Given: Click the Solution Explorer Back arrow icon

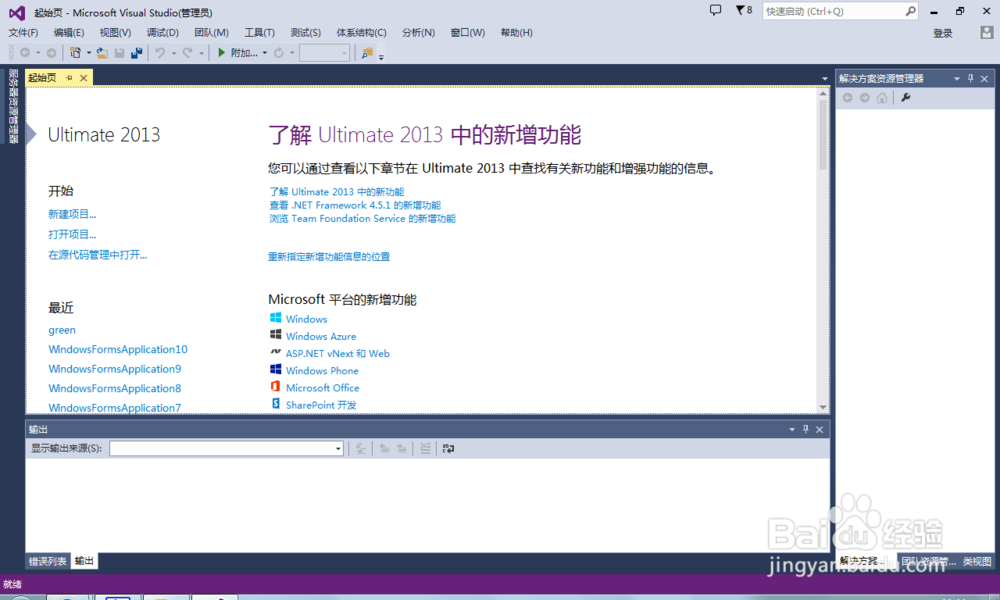Looking at the screenshot, I should pos(848,98).
